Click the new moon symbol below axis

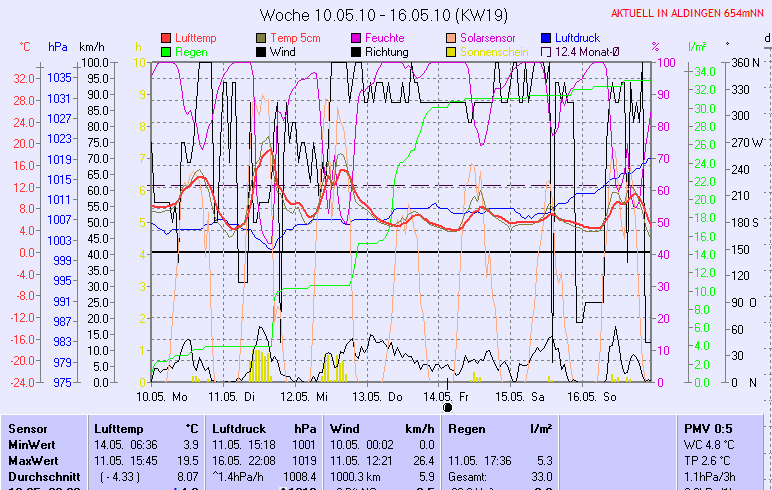pos(447,407)
